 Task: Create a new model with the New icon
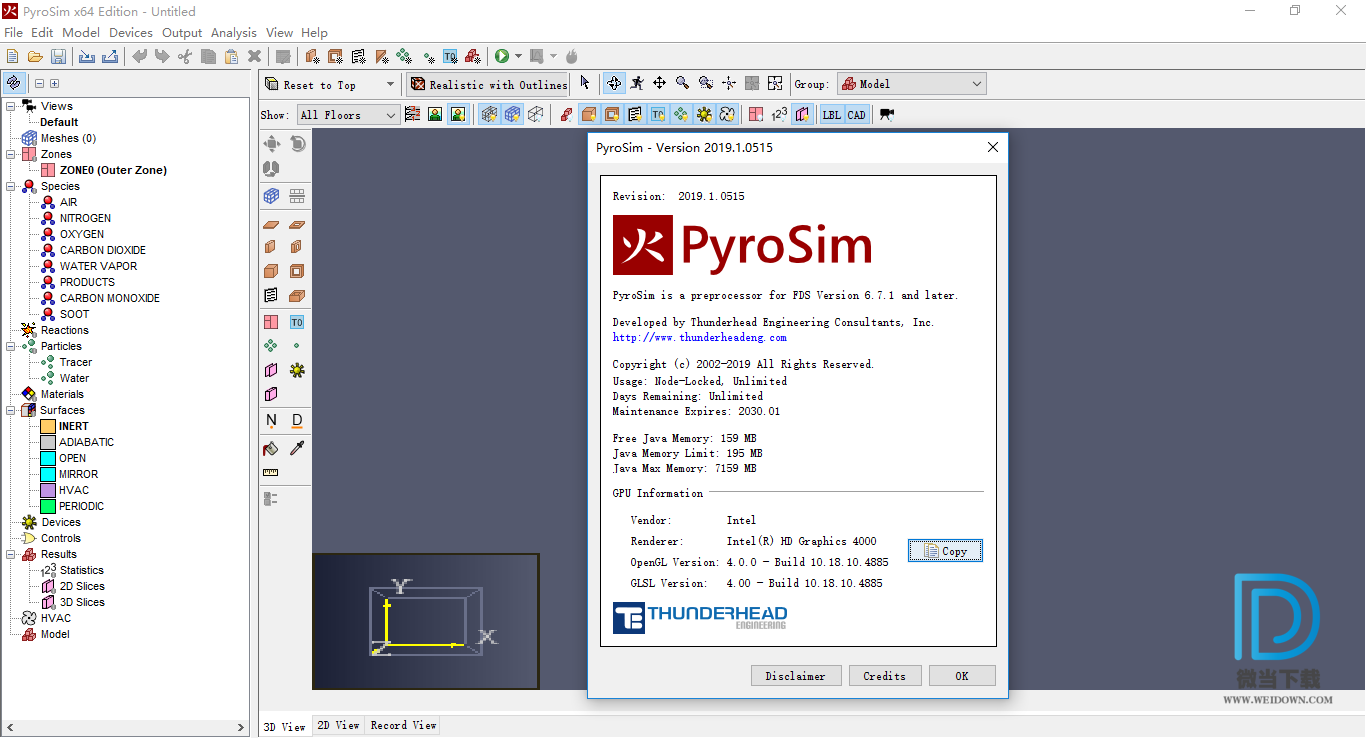click(12, 57)
